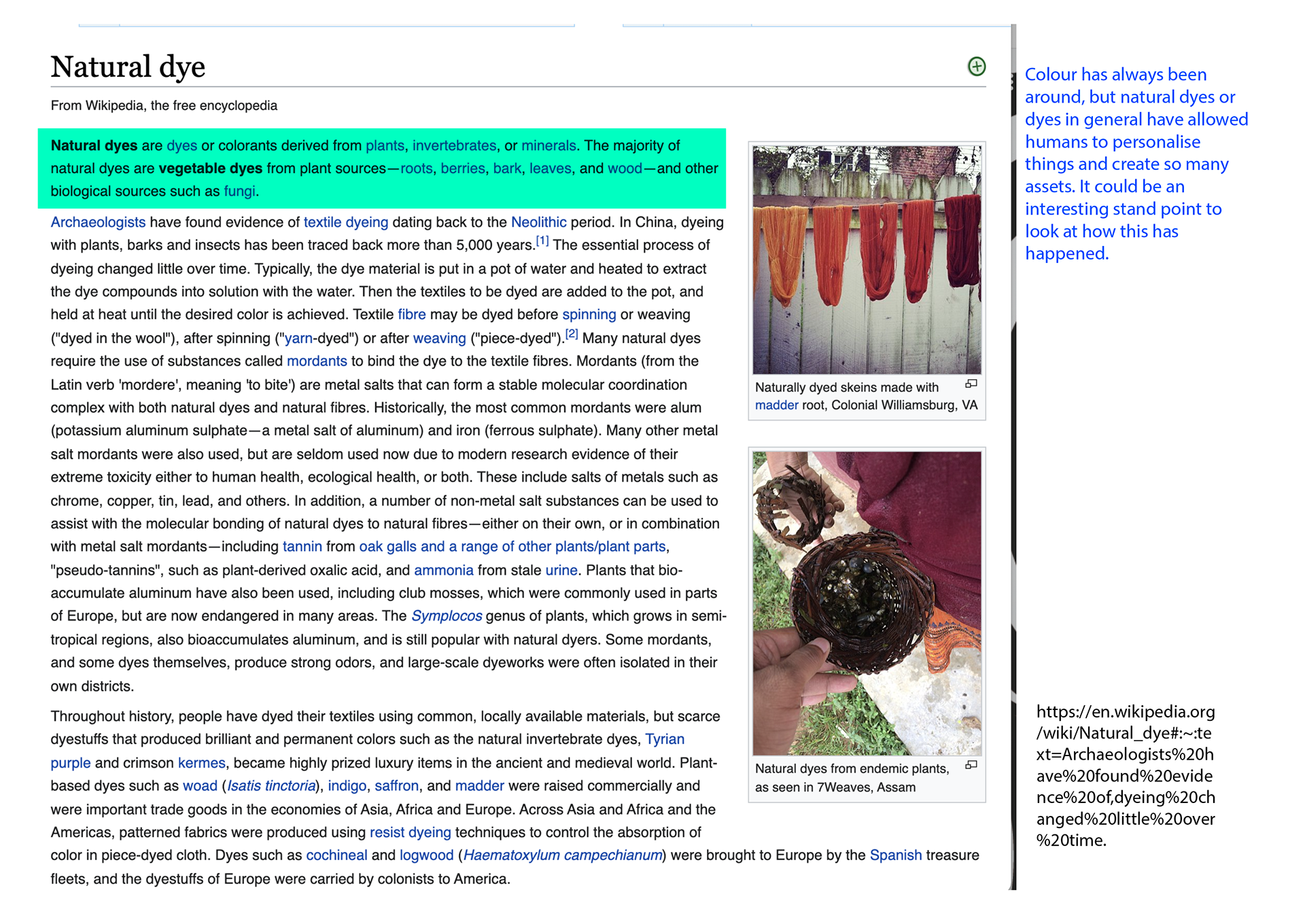Screen dimensions: 1305x924
Task: Follow the 'Symplocos' link
Action: pos(447,616)
